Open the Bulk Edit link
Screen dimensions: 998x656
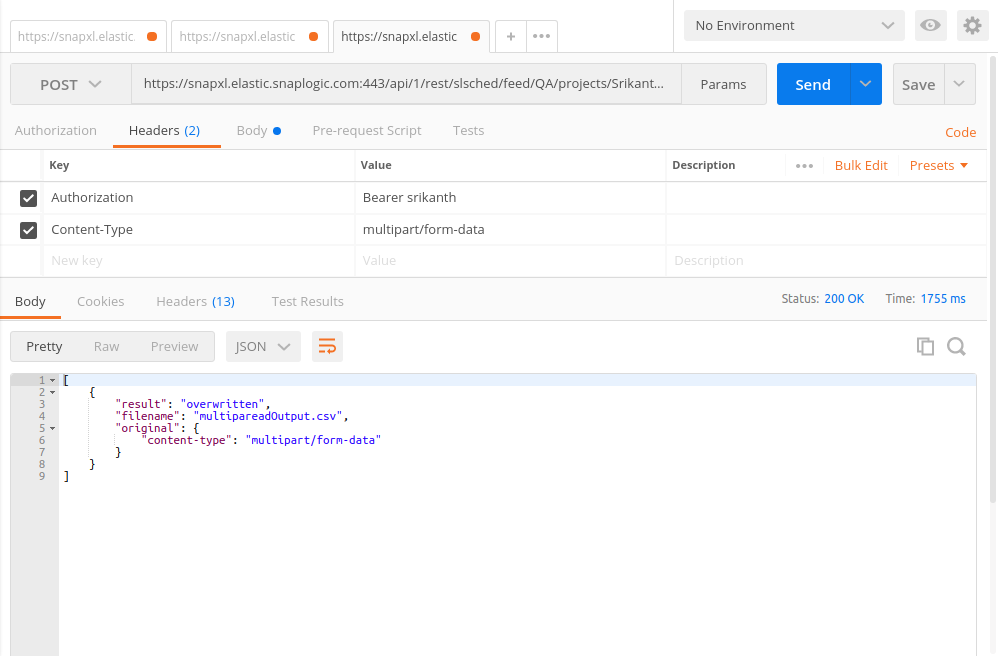pyautogui.click(x=861, y=166)
